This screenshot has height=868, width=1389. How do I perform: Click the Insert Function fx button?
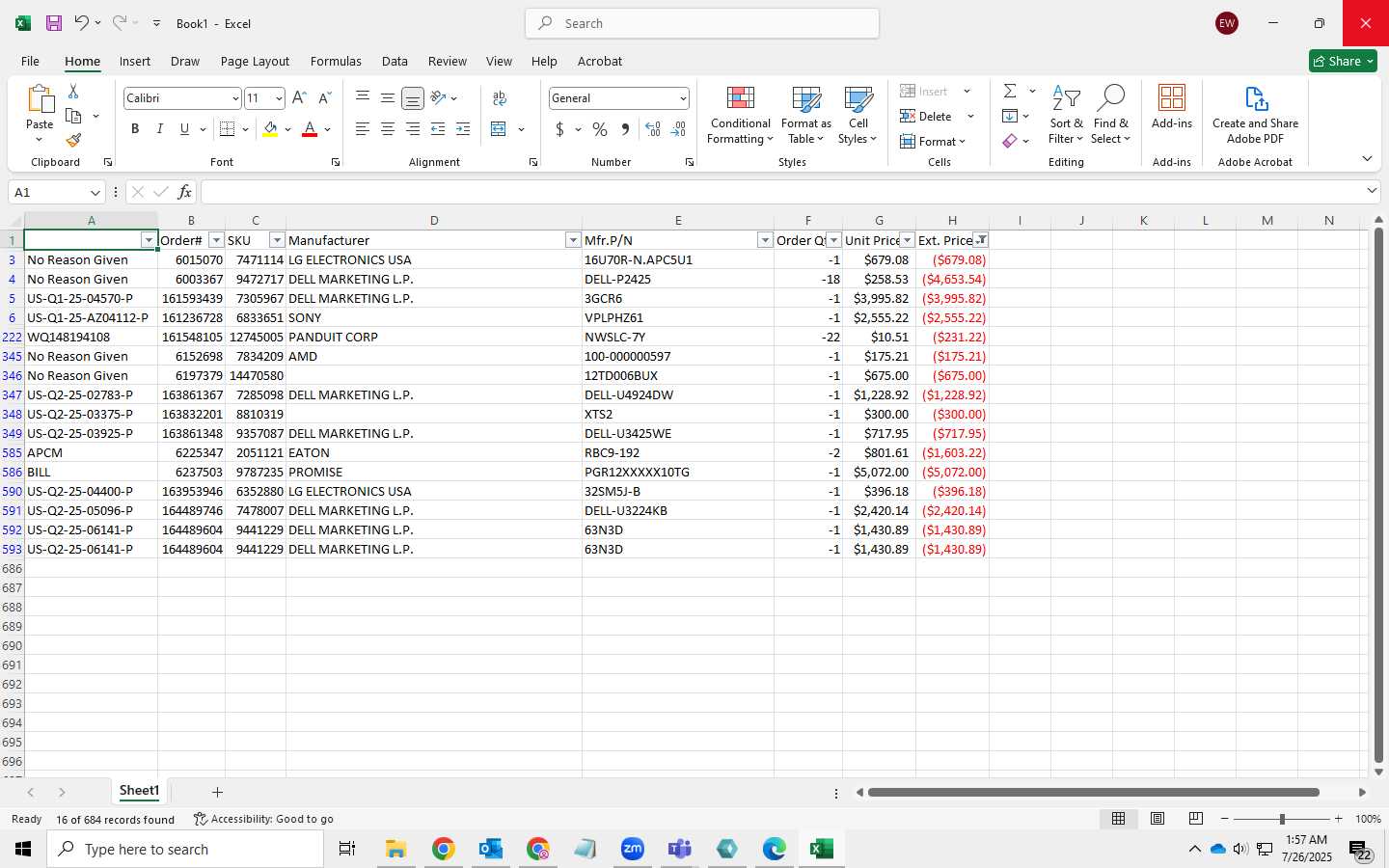pos(184,192)
